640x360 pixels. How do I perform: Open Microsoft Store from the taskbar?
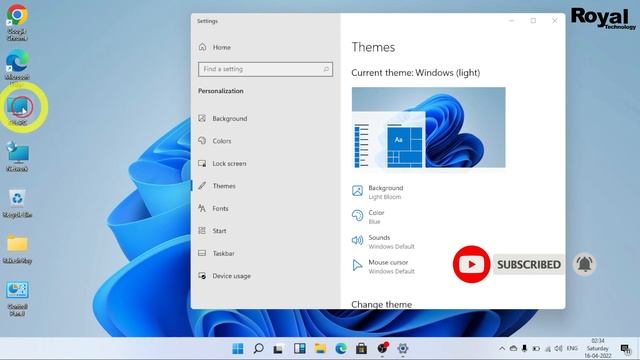point(361,349)
